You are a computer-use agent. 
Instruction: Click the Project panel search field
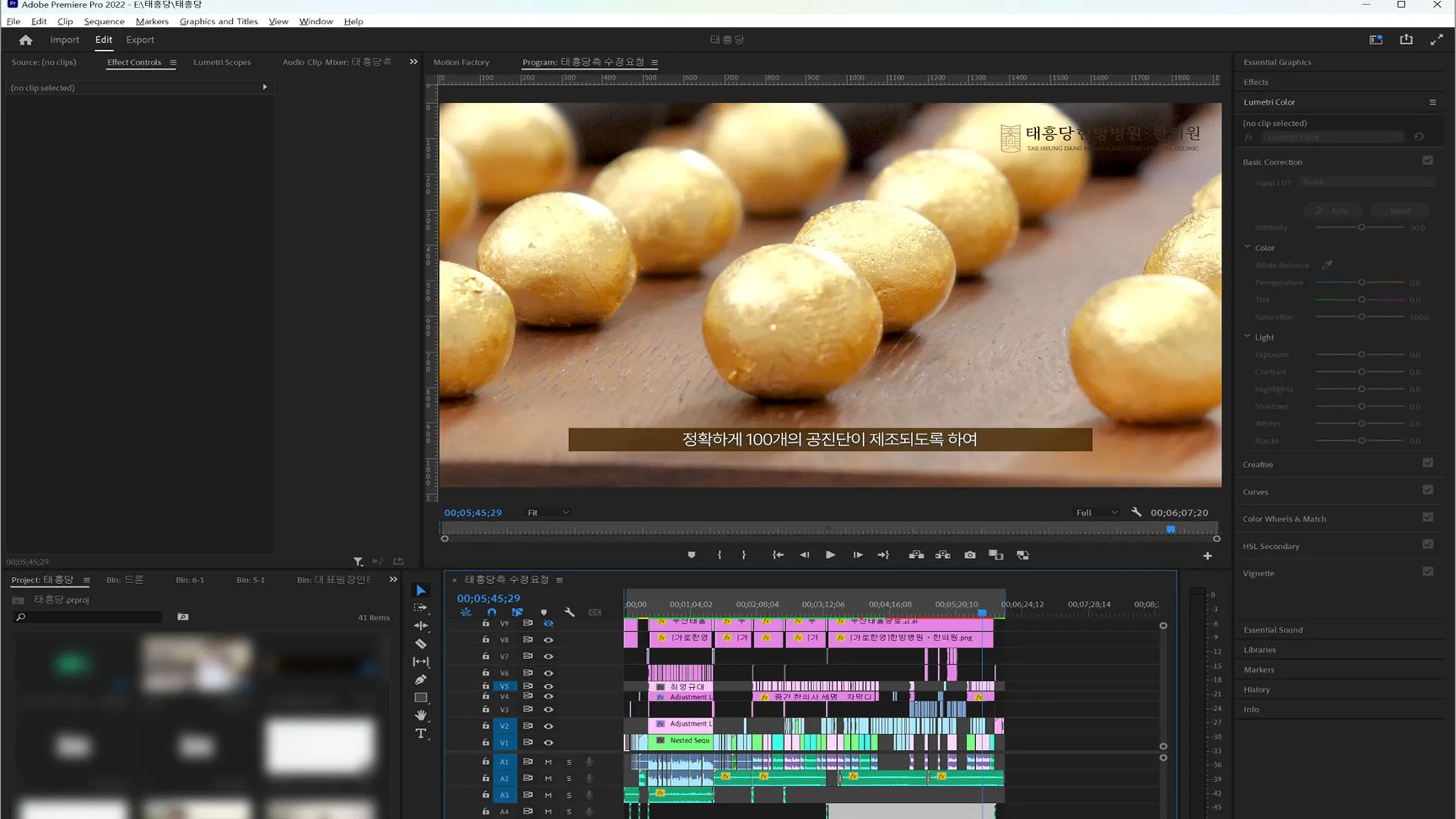click(91, 617)
